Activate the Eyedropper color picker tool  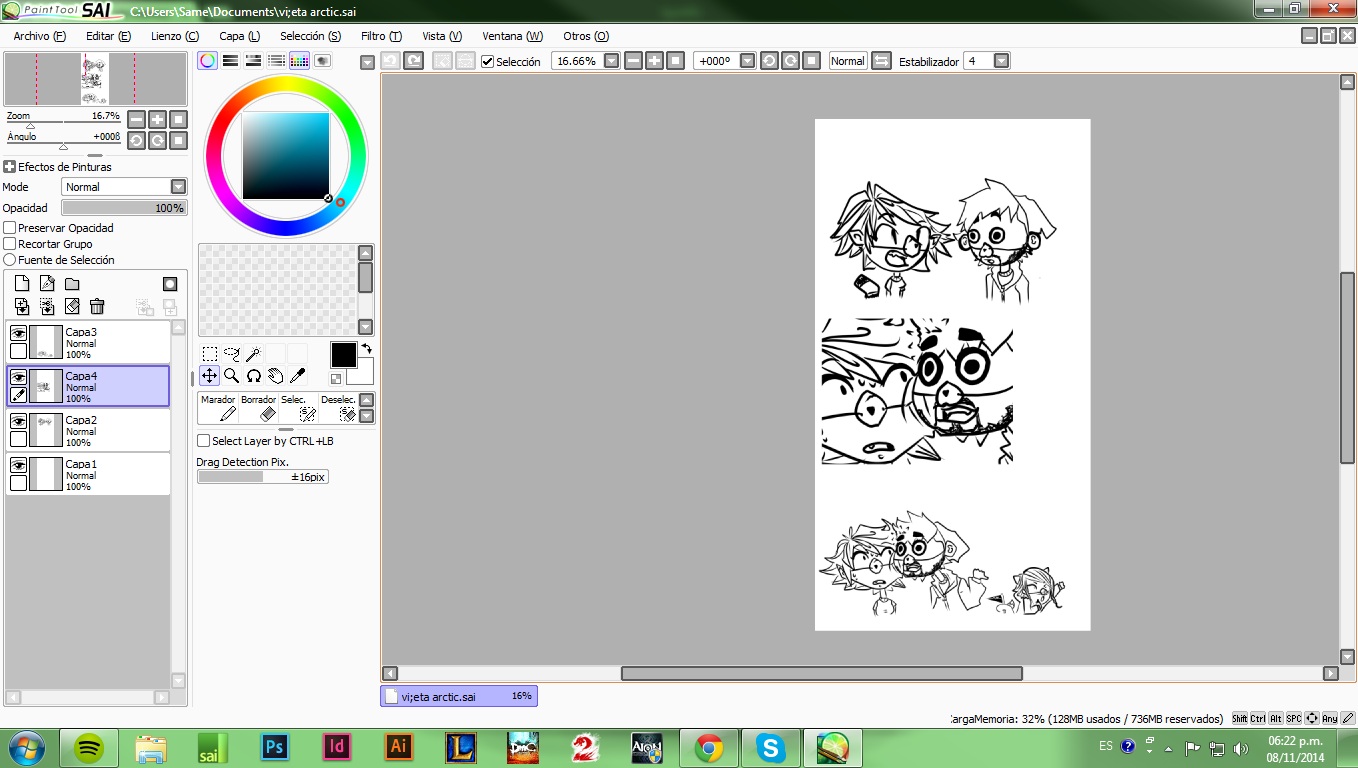[x=297, y=376]
